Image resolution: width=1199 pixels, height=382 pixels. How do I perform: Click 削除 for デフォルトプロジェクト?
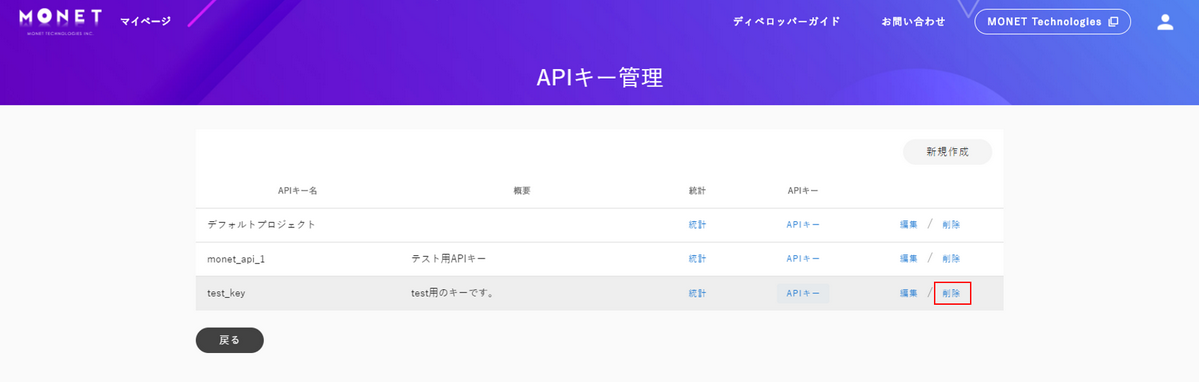950,225
